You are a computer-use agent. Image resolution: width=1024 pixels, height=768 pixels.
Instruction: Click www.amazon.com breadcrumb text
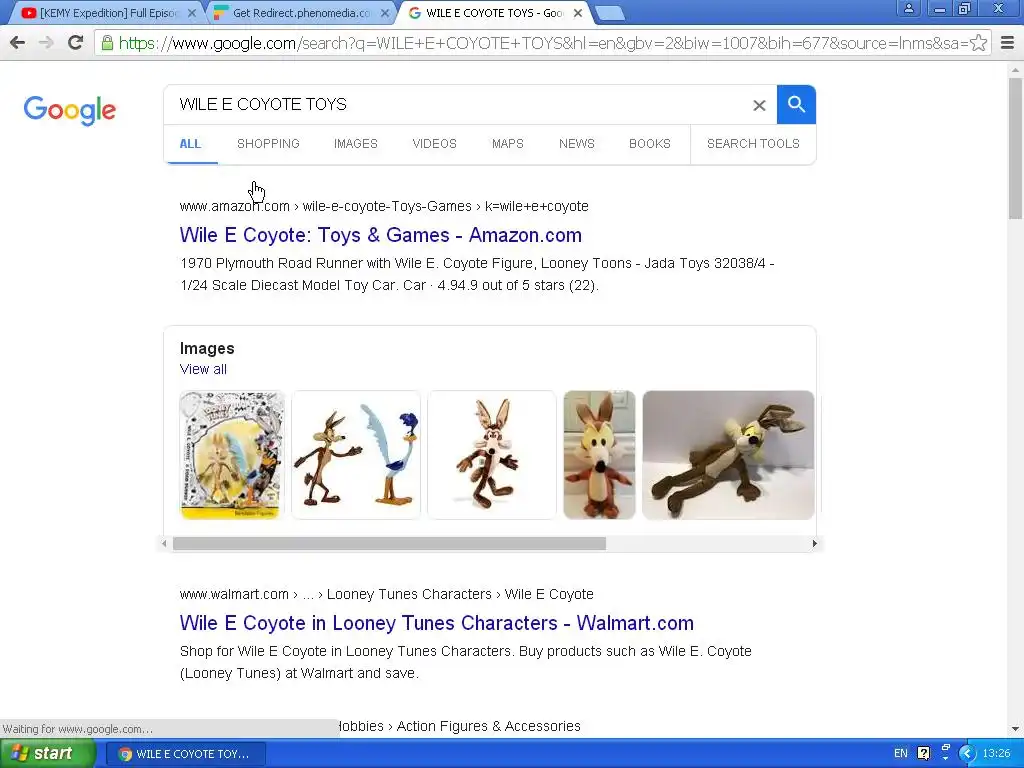[x=234, y=206]
